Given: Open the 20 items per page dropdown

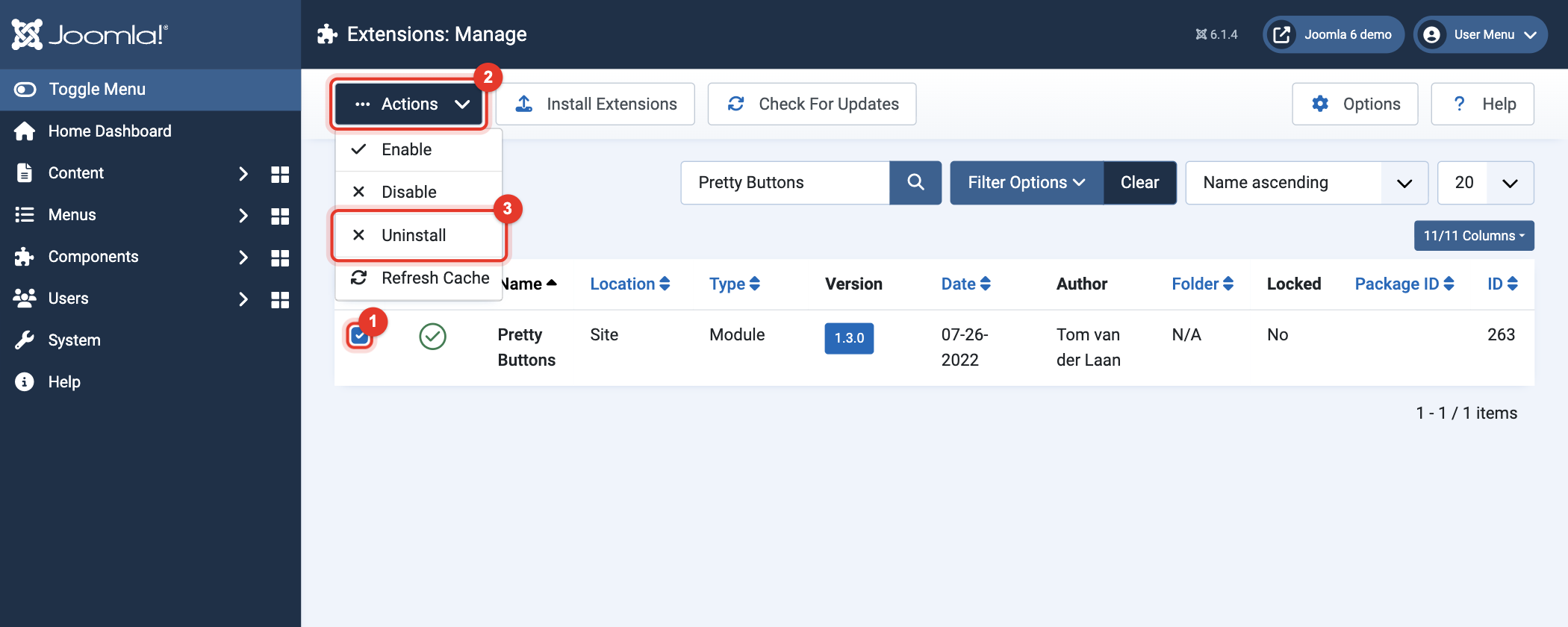Looking at the screenshot, I should 1486,183.
